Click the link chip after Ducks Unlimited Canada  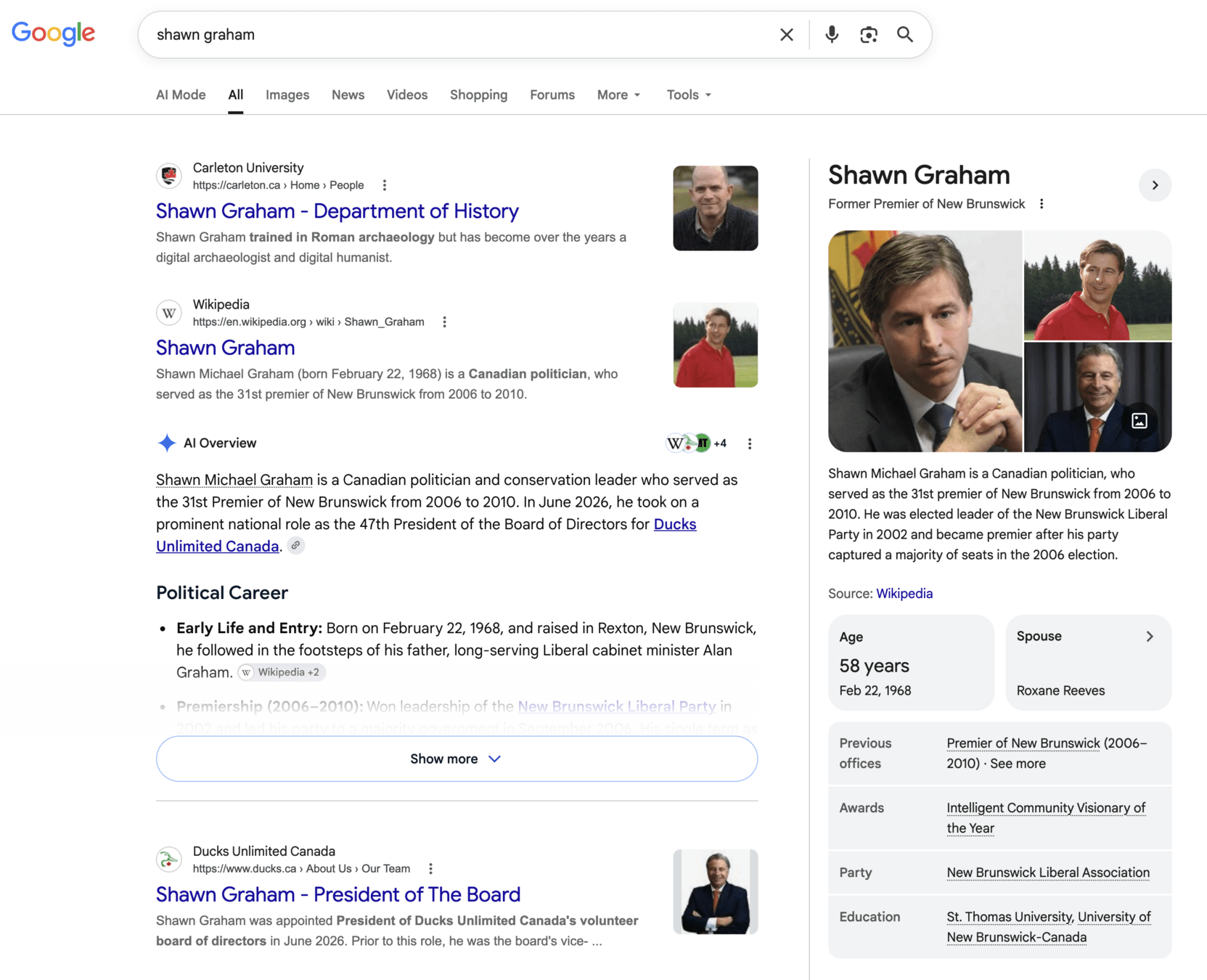point(296,546)
